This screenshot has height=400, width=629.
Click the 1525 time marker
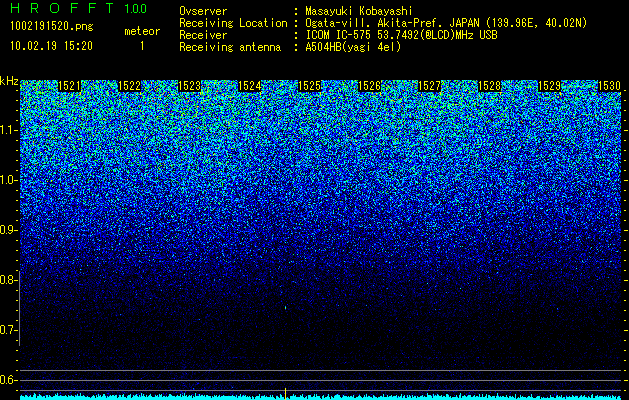click(310, 86)
